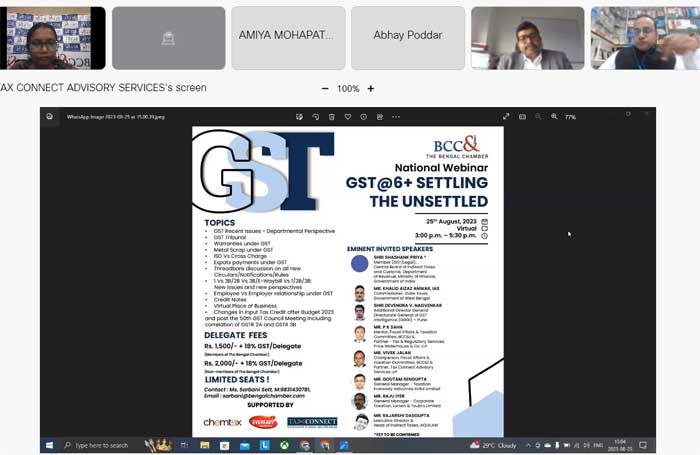Select the video tile of man in grey blazer
This screenshot has height=455, width=700.
pos(527,38)
